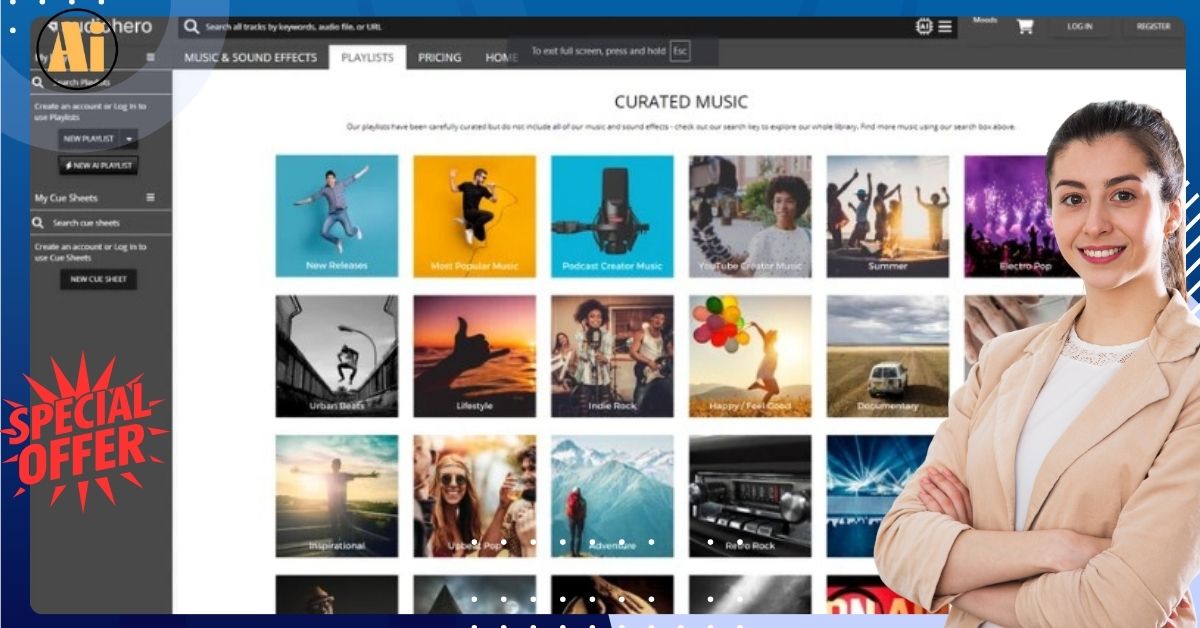Open the Upbeat Pop playlist

click(474, 496)
